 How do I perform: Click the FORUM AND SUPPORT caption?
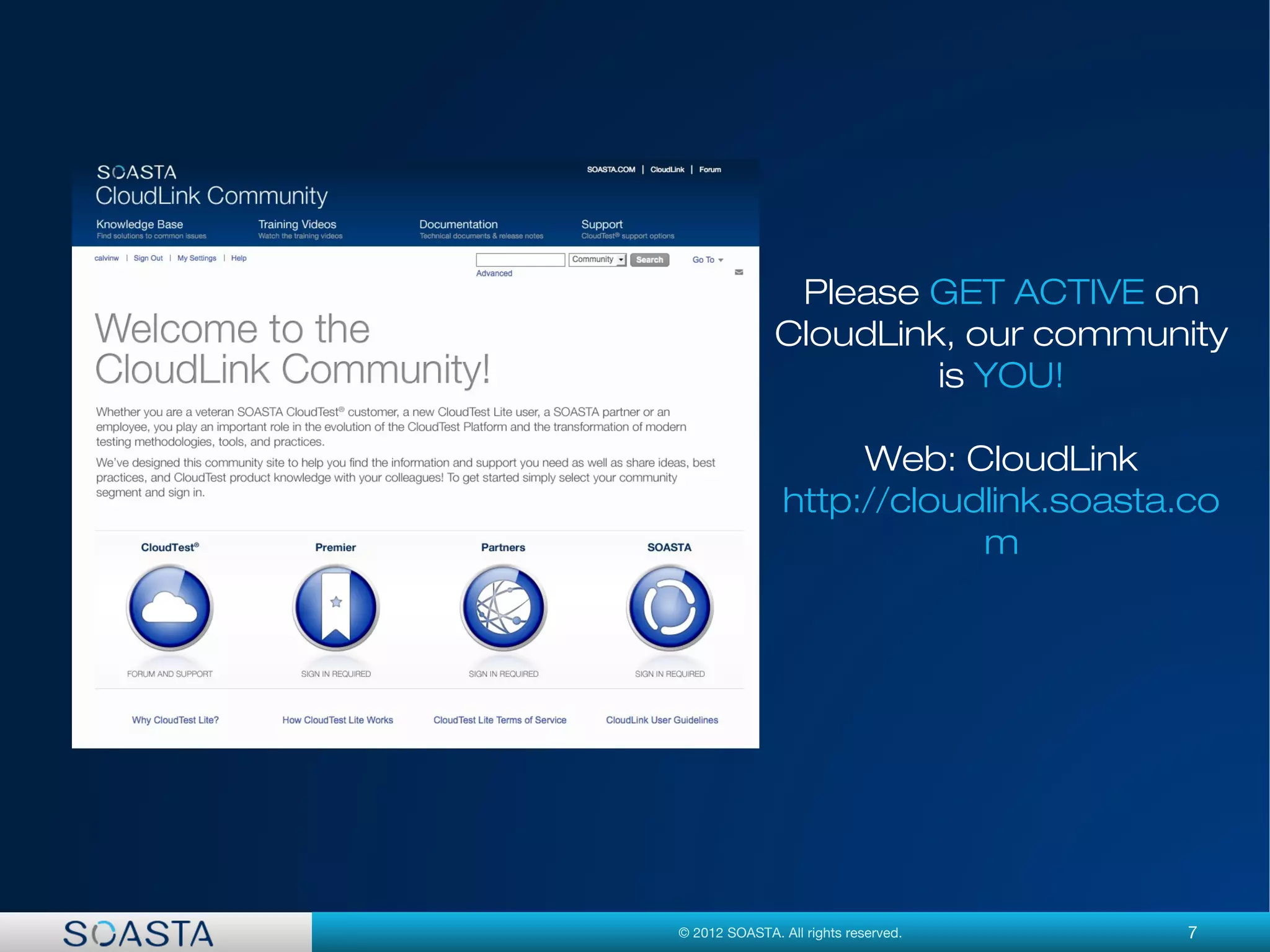click(x=169, y=674)
